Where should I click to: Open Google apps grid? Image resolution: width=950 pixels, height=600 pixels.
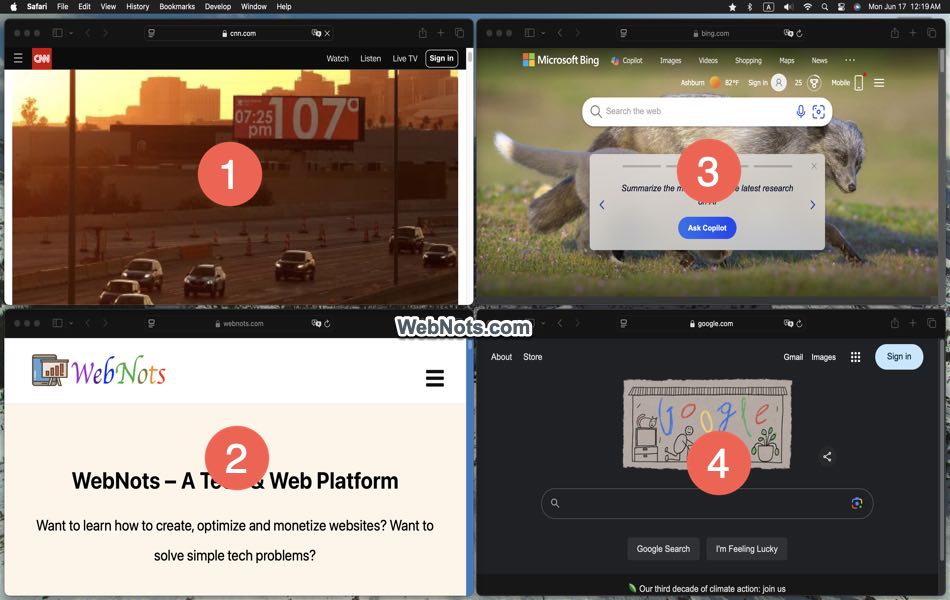pos(855,357)
